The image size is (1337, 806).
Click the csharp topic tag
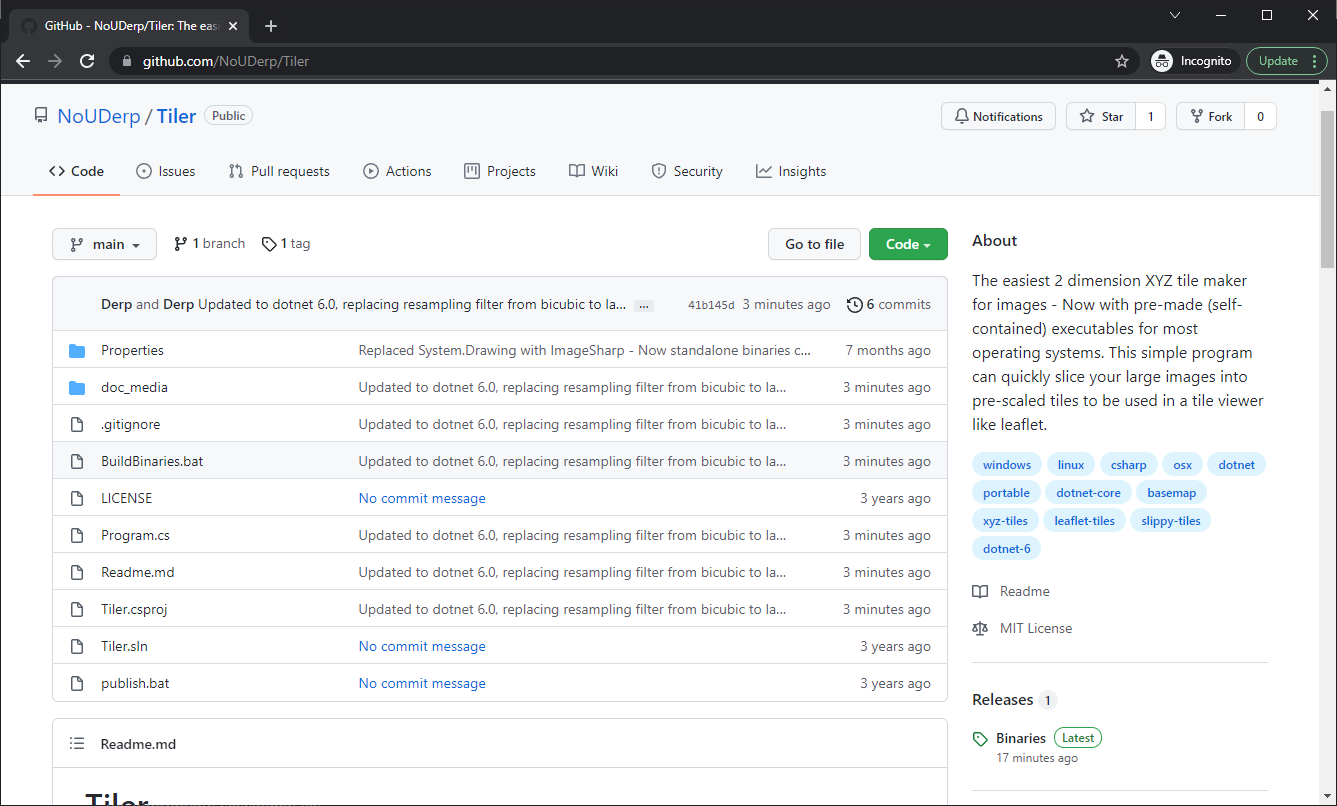pyautogui.click(x=1129, y=464)
